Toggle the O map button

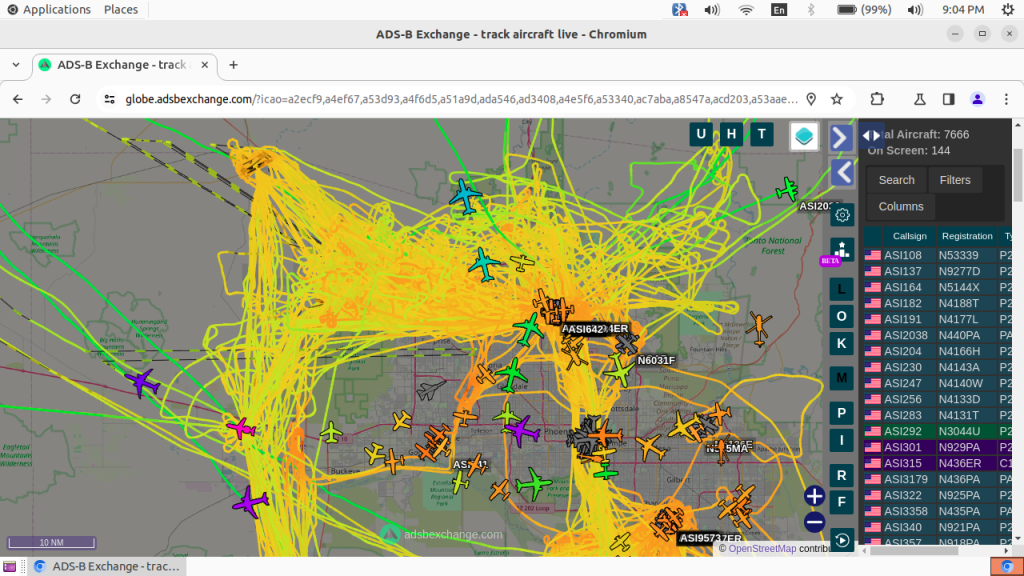[x=842, y=316]
